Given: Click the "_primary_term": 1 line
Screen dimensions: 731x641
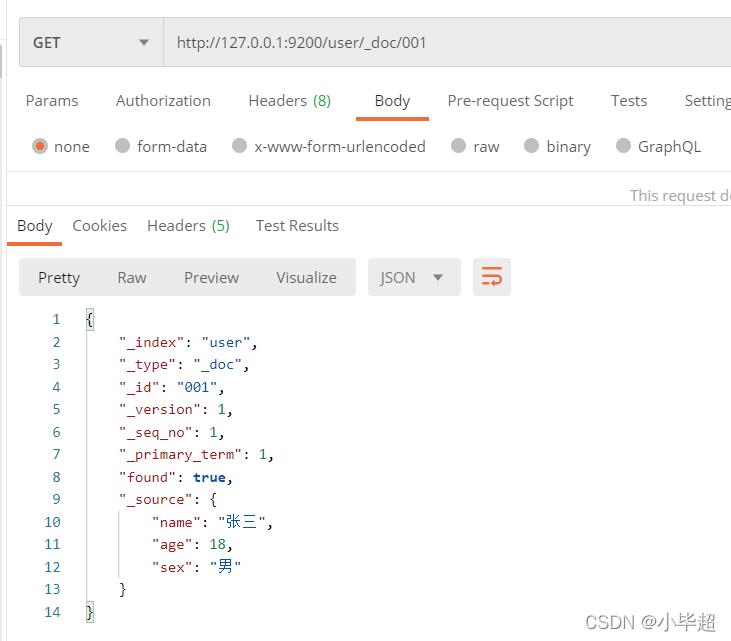Looking at the screenshot, I should coord(196,455).
